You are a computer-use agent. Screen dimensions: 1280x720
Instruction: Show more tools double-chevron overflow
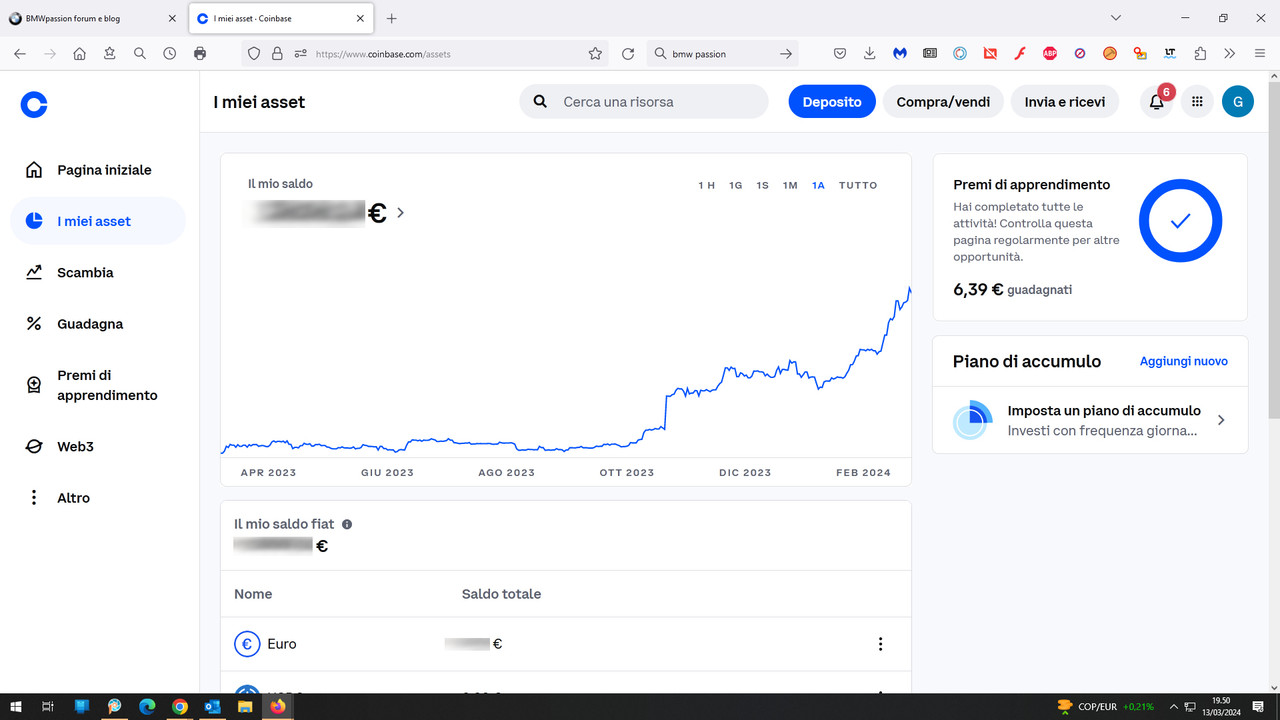point(1229,54)
